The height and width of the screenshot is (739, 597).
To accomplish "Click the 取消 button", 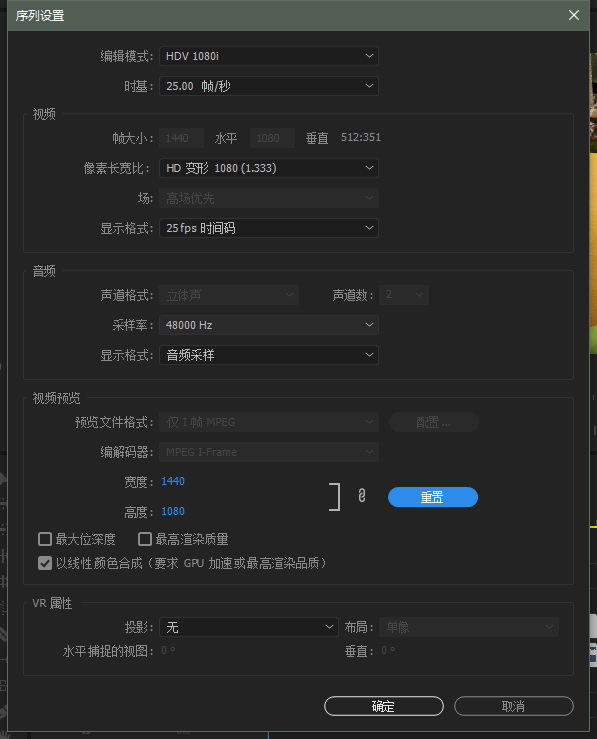I will click(514, 706).
